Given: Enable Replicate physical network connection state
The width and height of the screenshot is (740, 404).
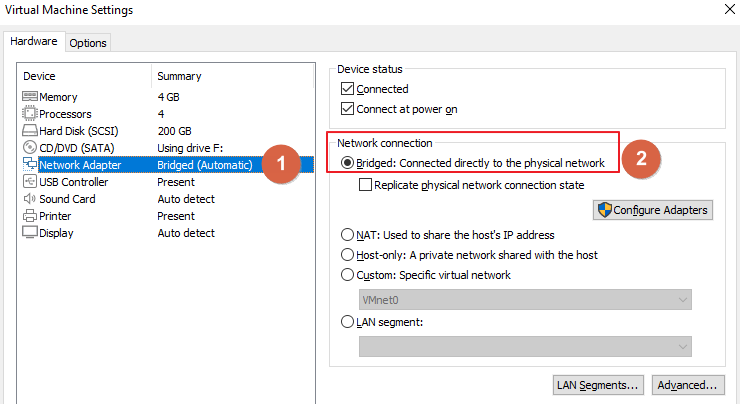Looking at the screenshot, I should (x=365, y=185).
